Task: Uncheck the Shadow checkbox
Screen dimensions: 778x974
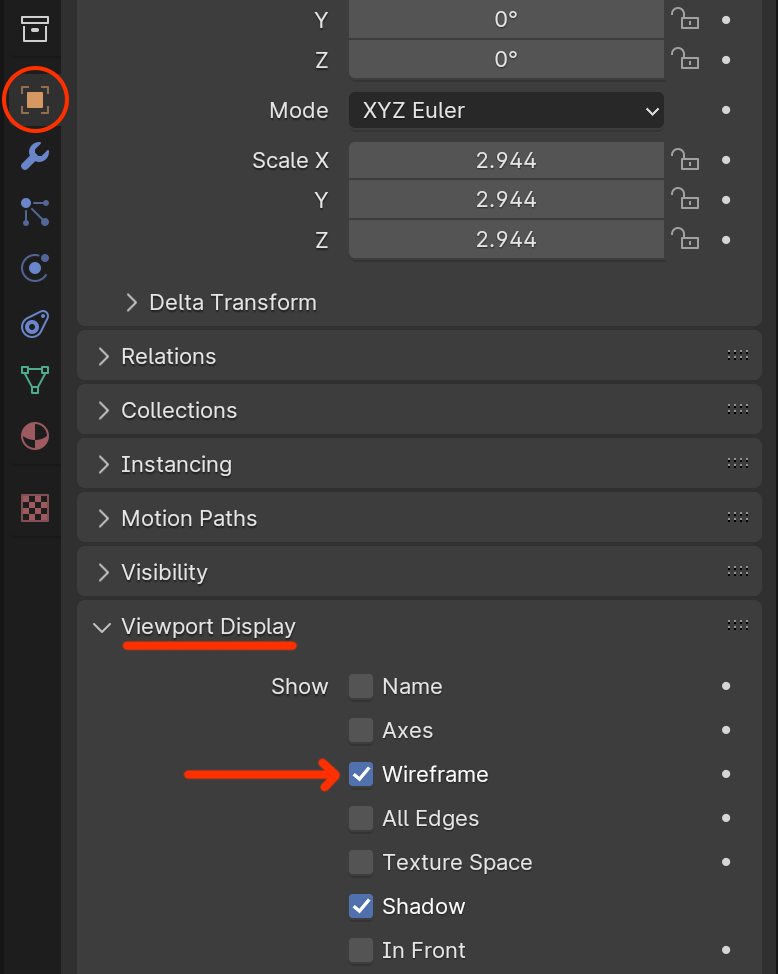Action: coord(361,906)
